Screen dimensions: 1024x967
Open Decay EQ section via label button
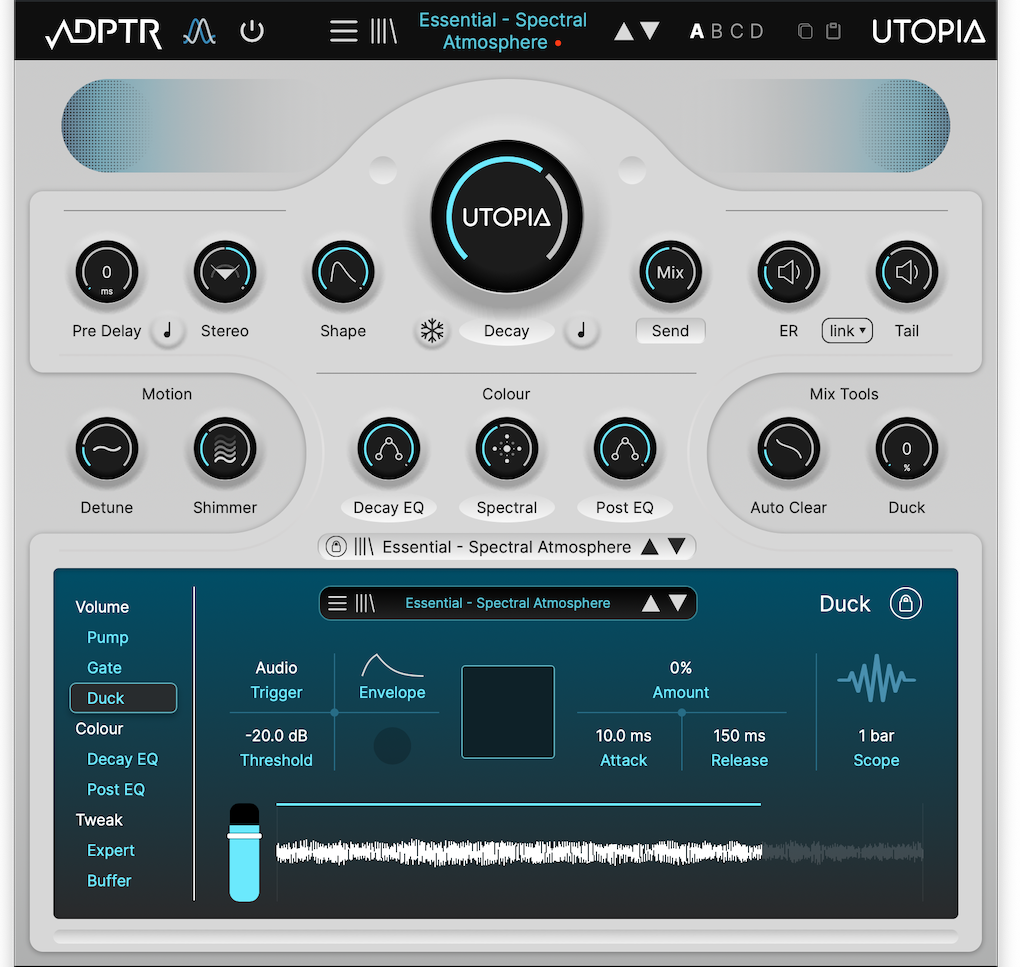(x=389, y=508)
